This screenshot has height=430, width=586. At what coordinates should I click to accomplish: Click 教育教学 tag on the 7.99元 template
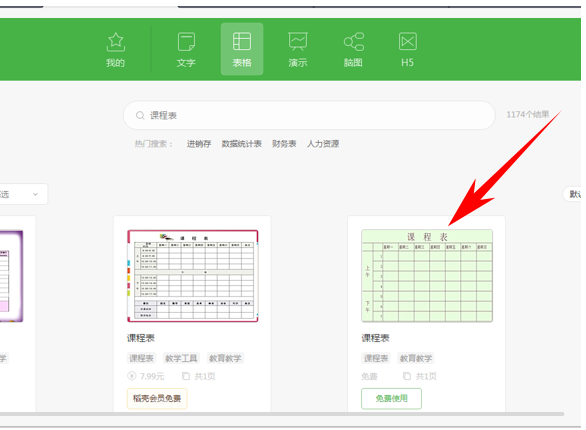click(x=225, y=358)
